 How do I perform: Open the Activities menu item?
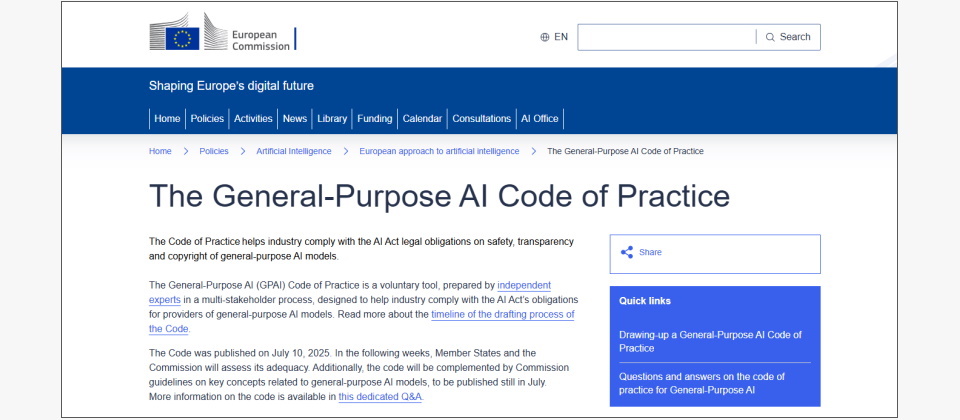(253, 119)
